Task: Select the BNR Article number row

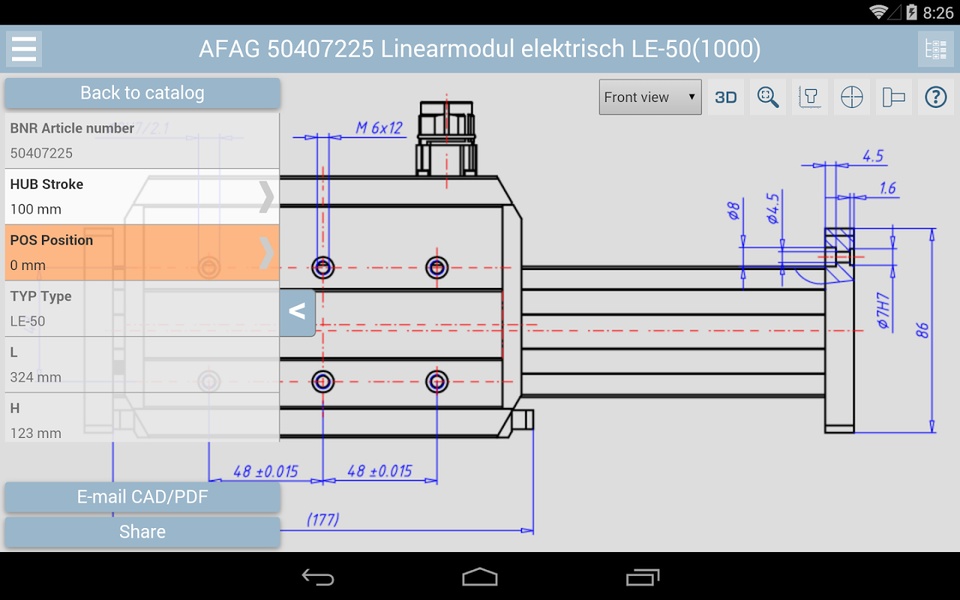Action: click(x=142, y=141)
